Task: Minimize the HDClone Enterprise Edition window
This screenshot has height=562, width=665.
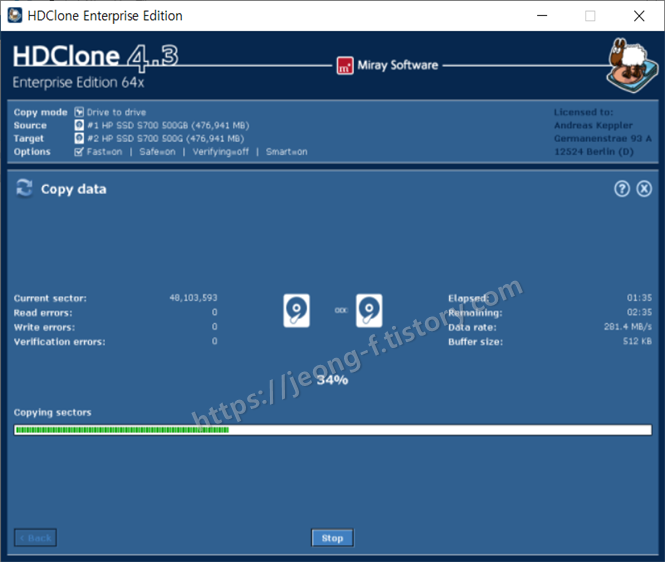Action: coord(542,16)
